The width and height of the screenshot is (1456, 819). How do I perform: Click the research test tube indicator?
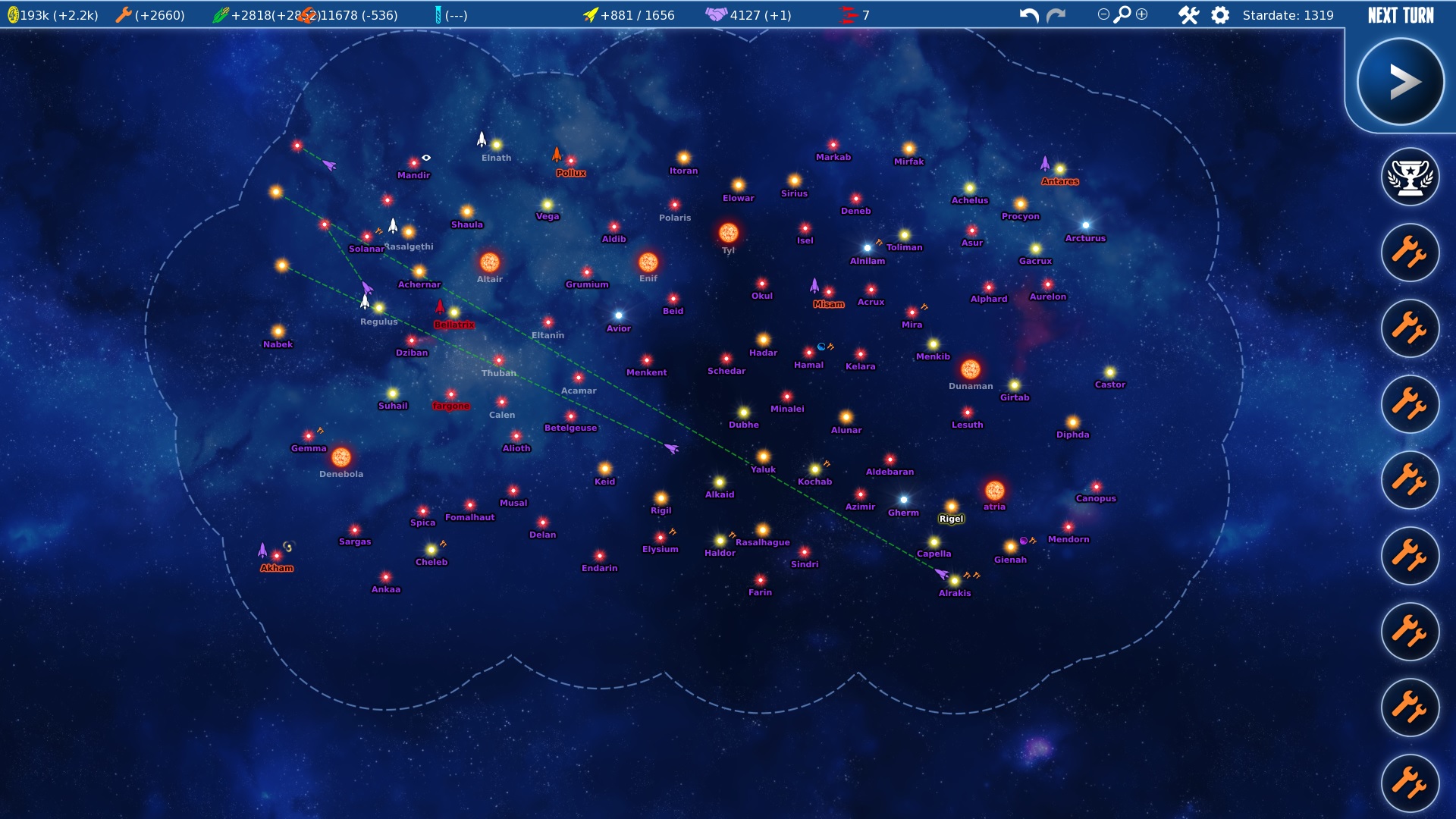tap(438, 15)
